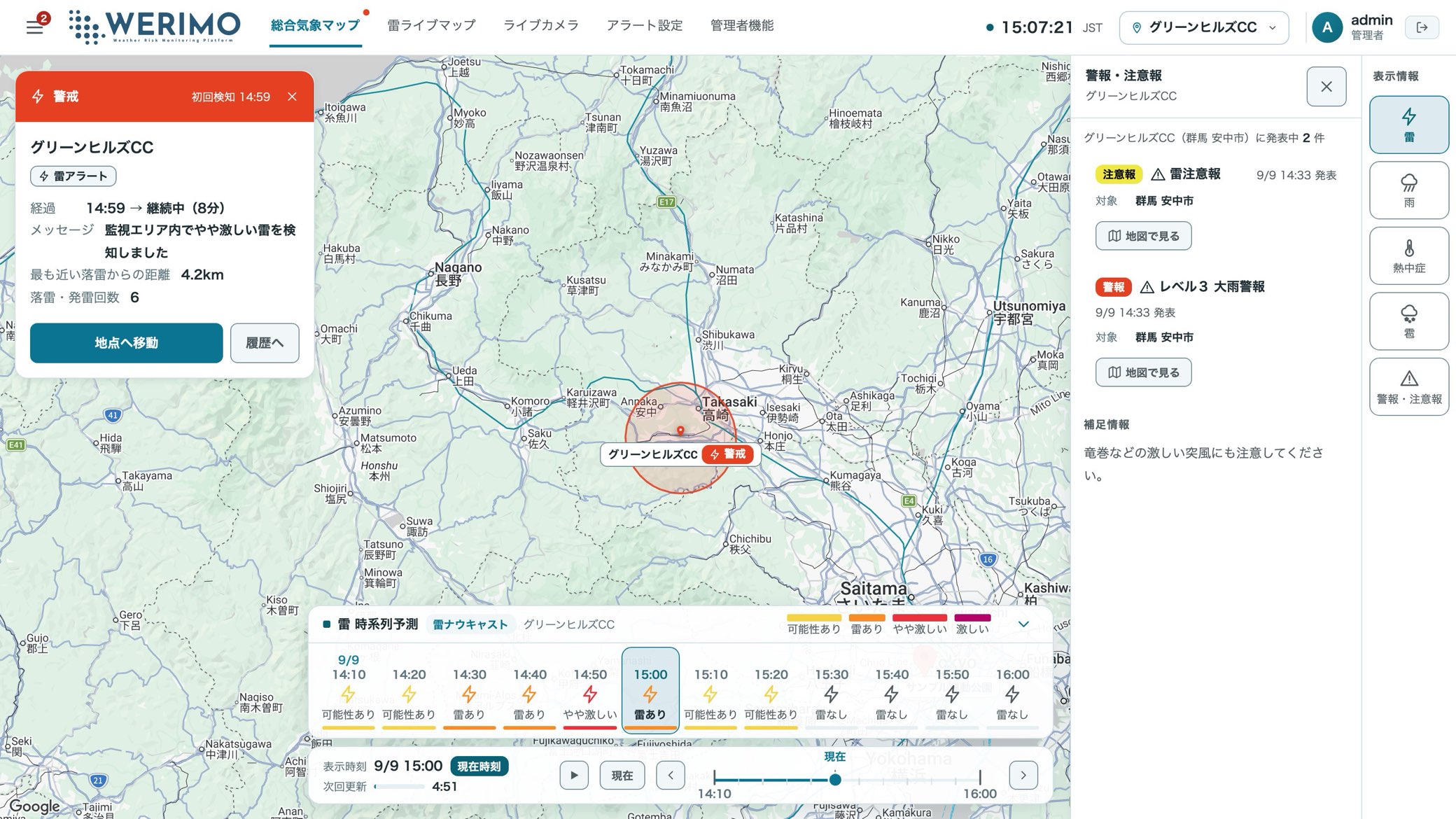Close the 警報・注意報 side panel

point(1326,87)
